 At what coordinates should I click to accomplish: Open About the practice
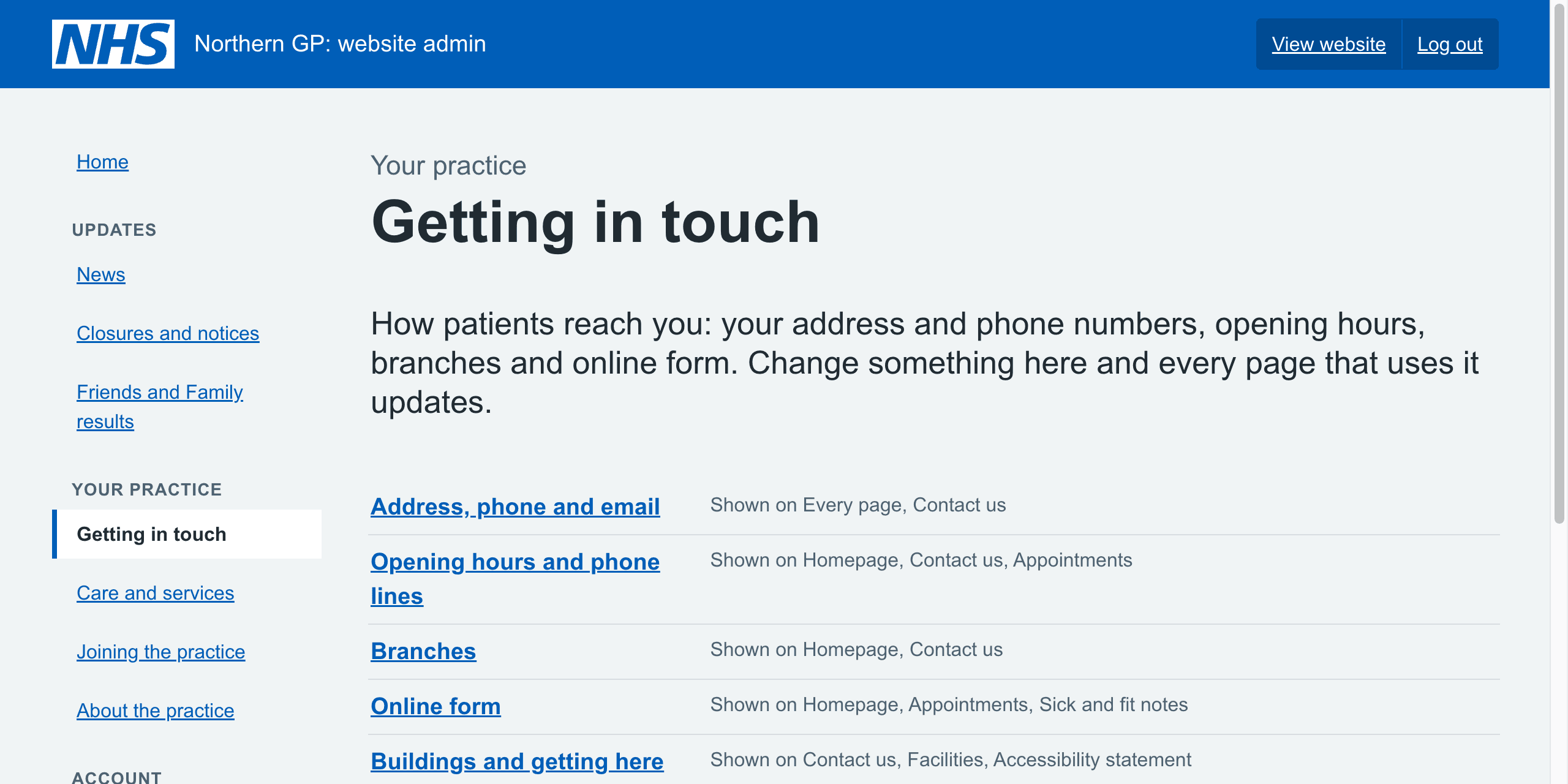coord(156,710)
